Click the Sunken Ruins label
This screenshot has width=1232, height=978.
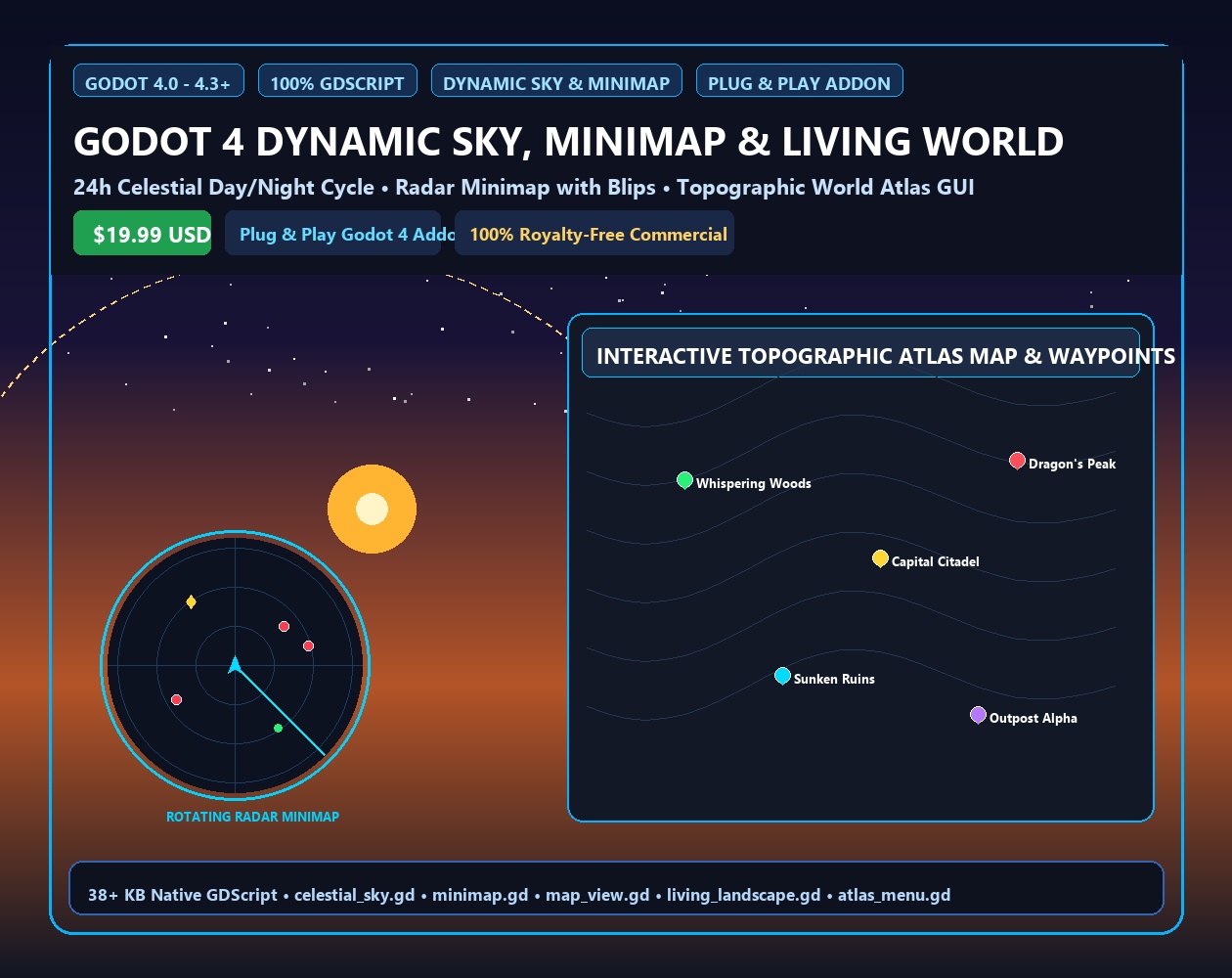coord(834,679)
